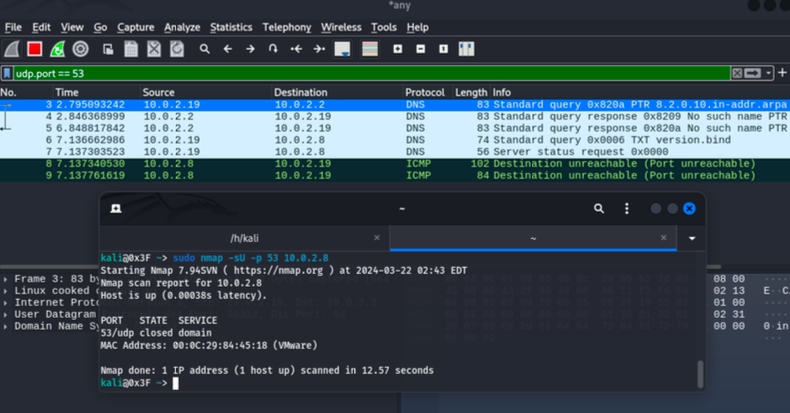Open terminal search magnifier icon
Viewport: 790px width, 413px height.
point(599,209)
